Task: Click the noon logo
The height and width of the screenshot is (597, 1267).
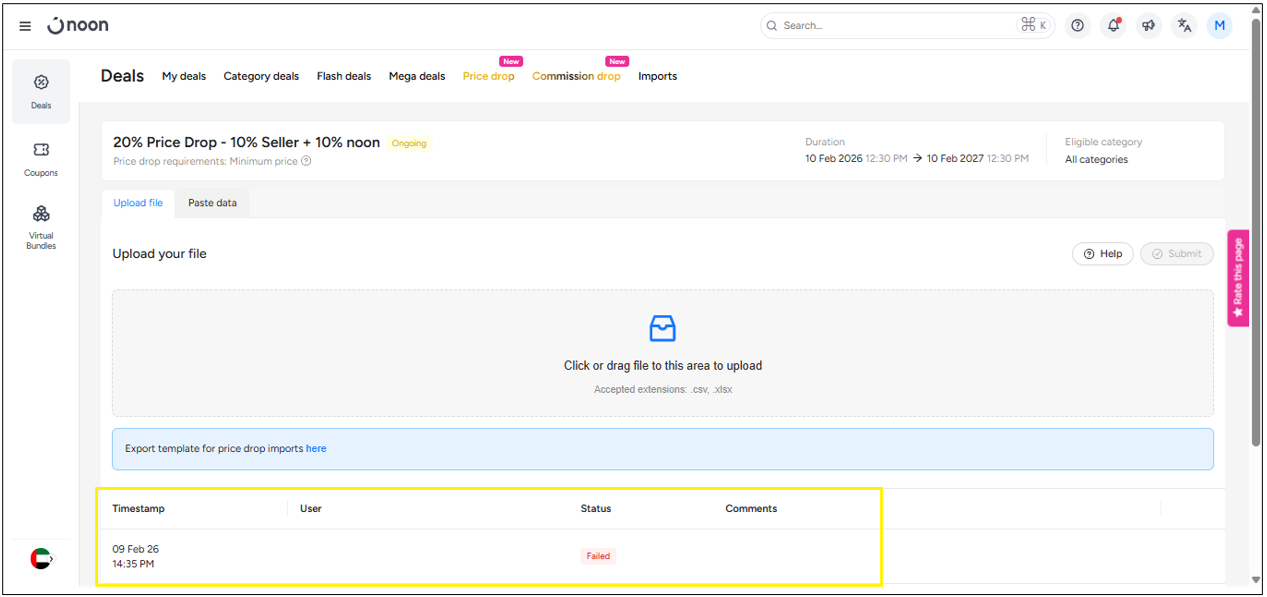Action: click(x=78, y=26)
